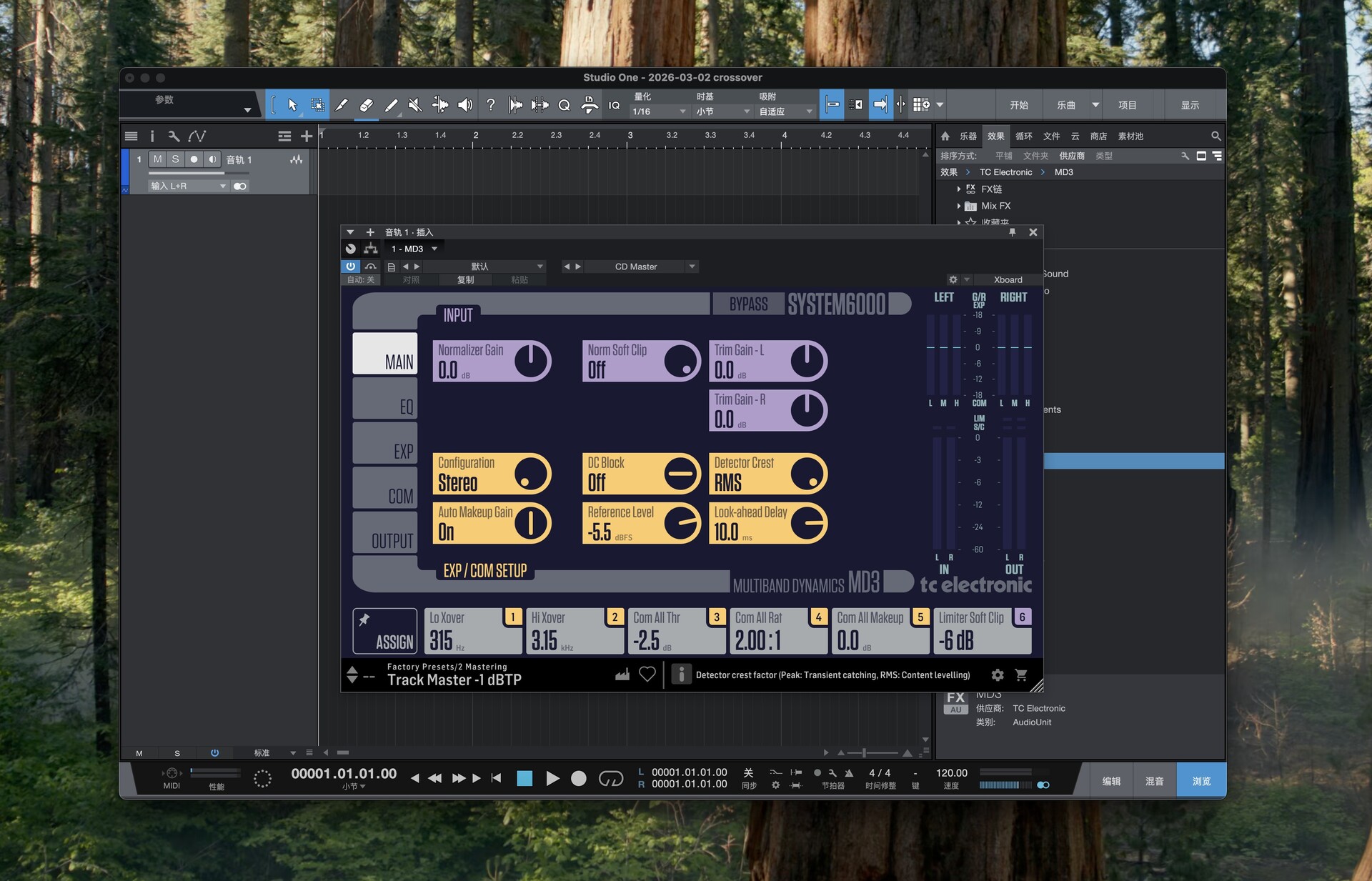Mute 音轨 1 with its M button
Image resolution: width=1372 pixels, height=881 pixels.
157,159
